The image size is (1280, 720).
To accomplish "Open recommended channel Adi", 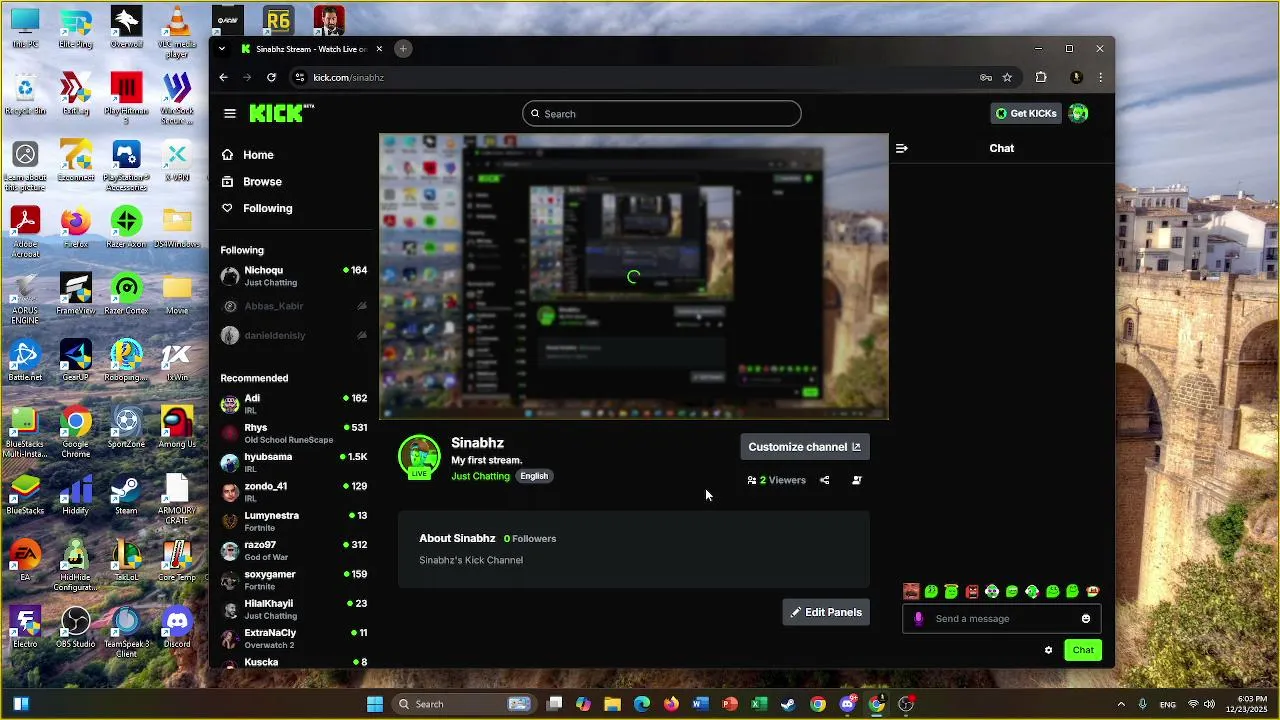I will pos(294,403).
